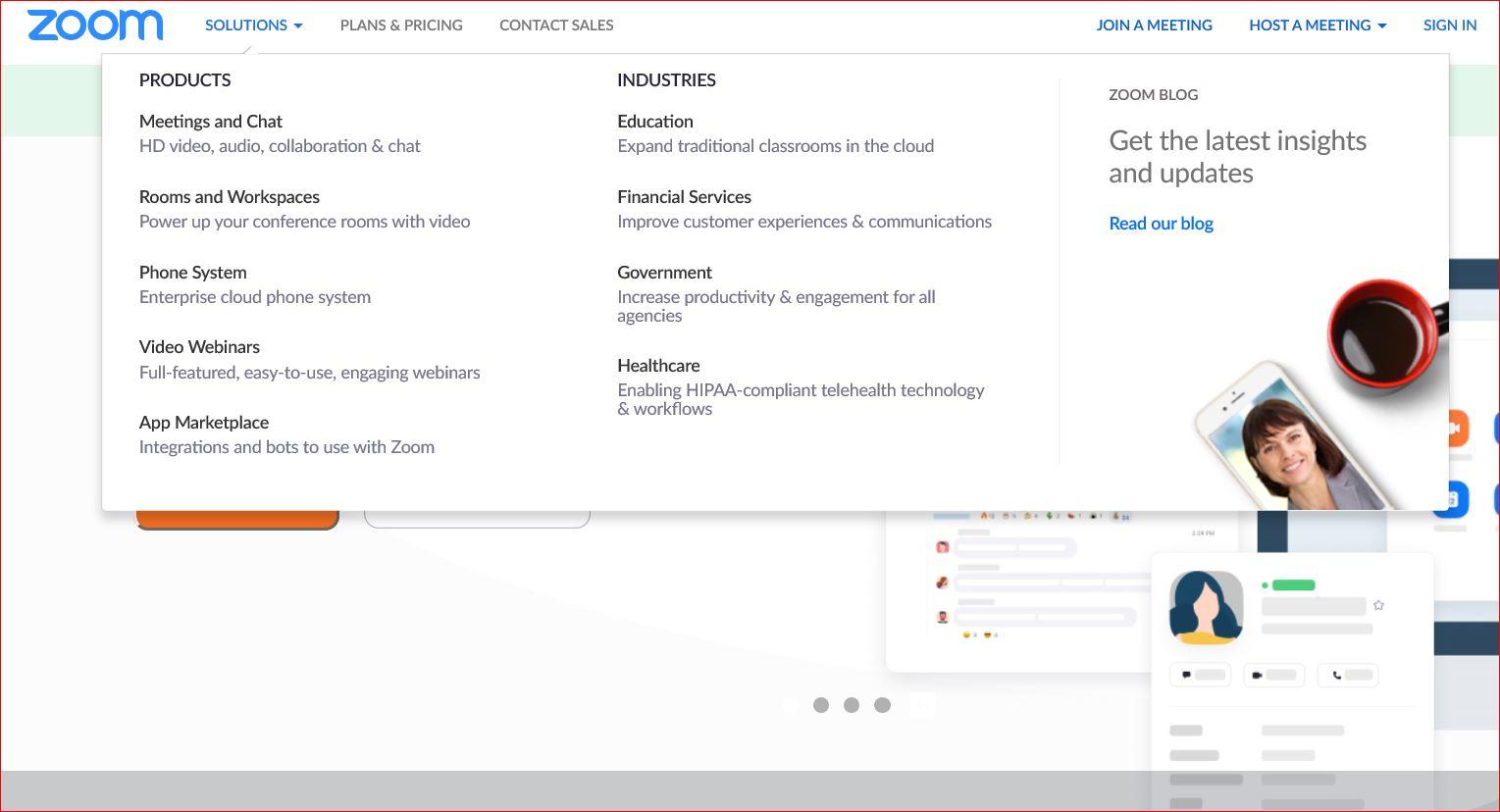Click the star favorite icon on contact card
Viewport: 1500px width, 812px height.
(x=1379, y=605)
